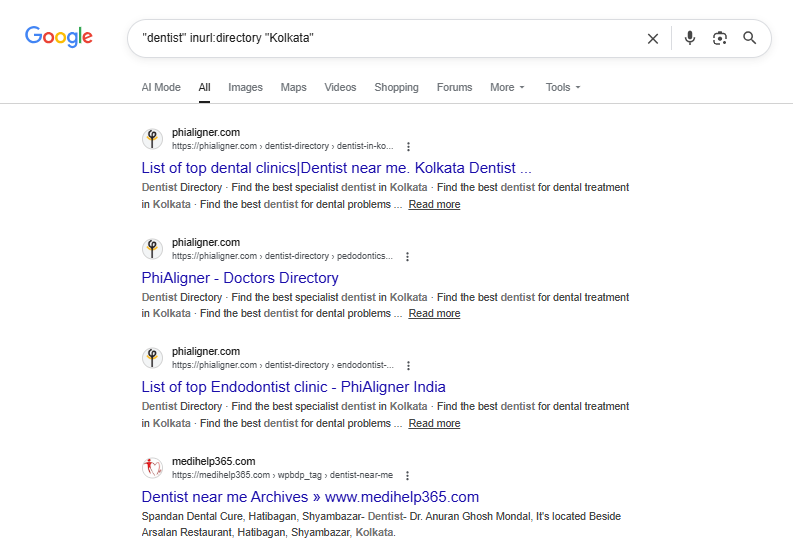Image resolution: width=793 pixels, height=557 pixels.
Task: Click the magnifying glass search icon
Action: click(750, 38)
